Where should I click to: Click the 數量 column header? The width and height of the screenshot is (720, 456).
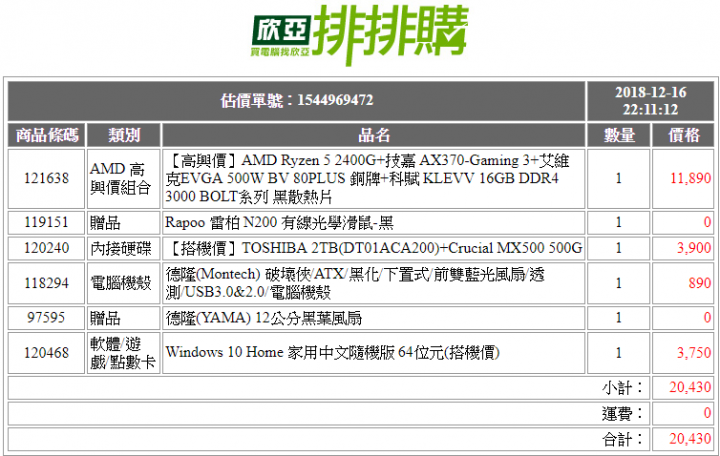619,135
